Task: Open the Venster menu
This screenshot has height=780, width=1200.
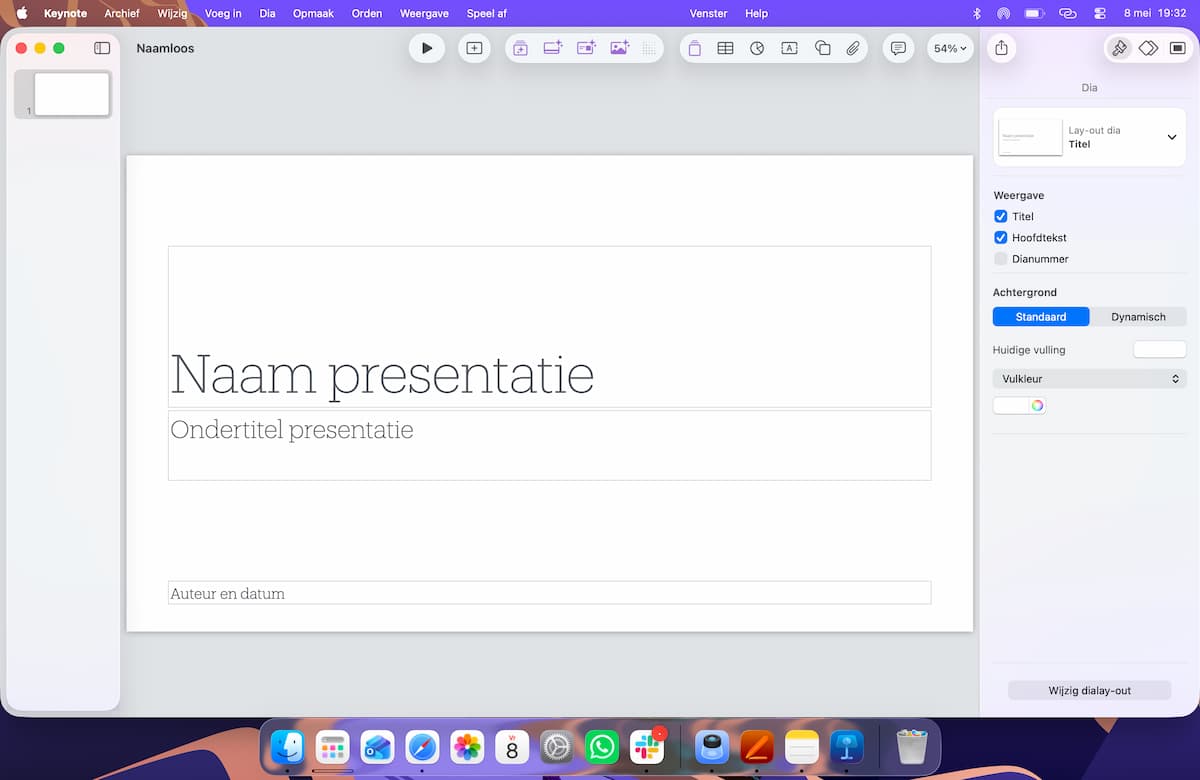Action: pyautogui.click(x=708, y=13)
